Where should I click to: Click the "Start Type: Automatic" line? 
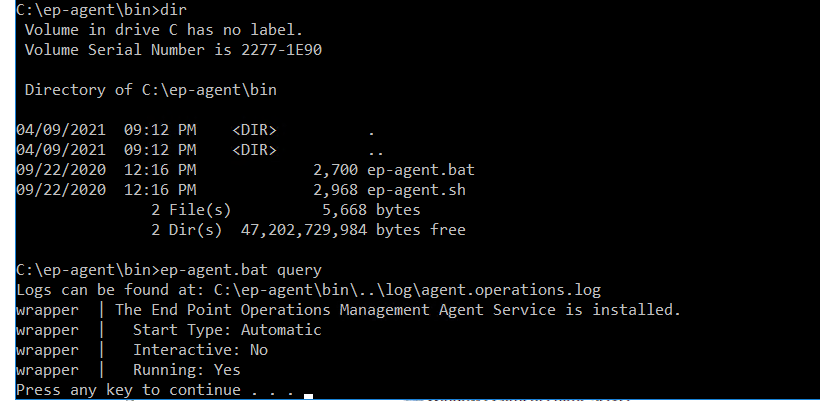point(227,330)
